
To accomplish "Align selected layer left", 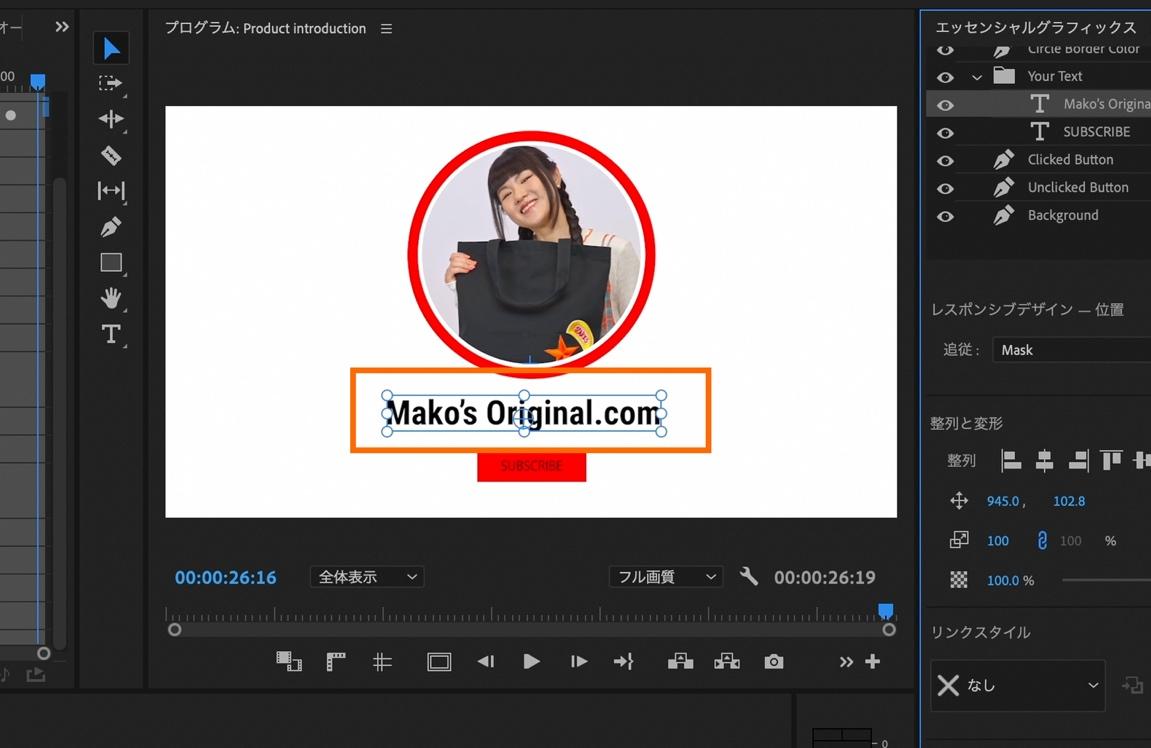I will pyautogui.click(x=1012, y=460).
